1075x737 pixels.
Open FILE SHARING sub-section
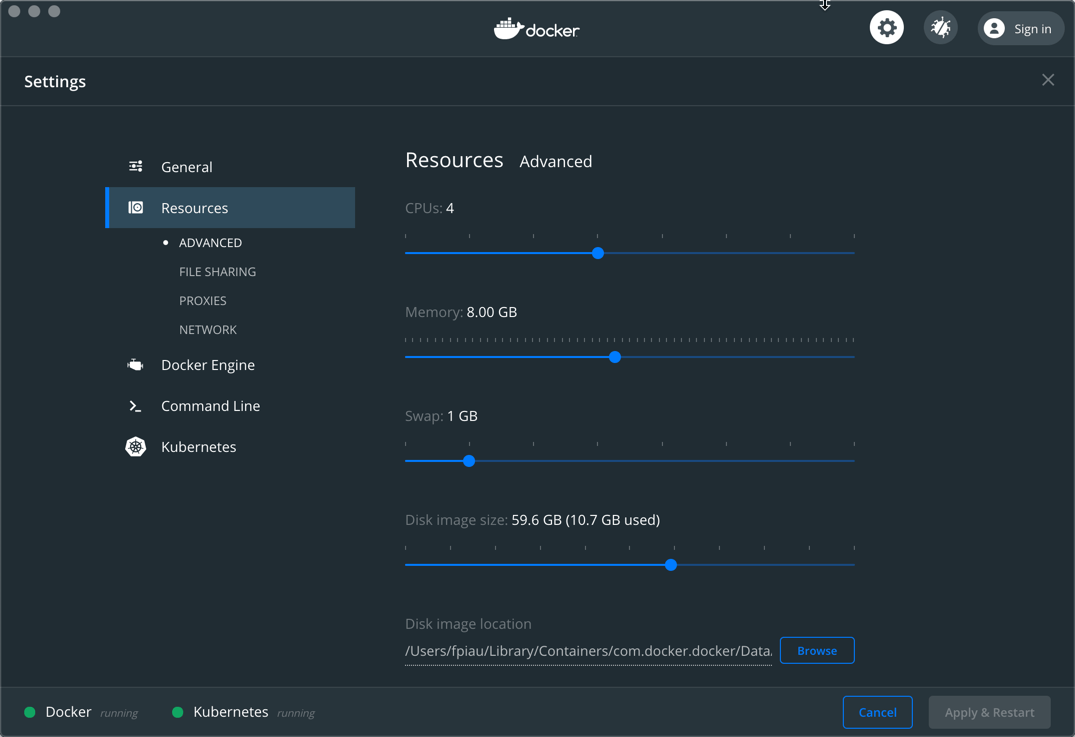[x=217, y=271]
